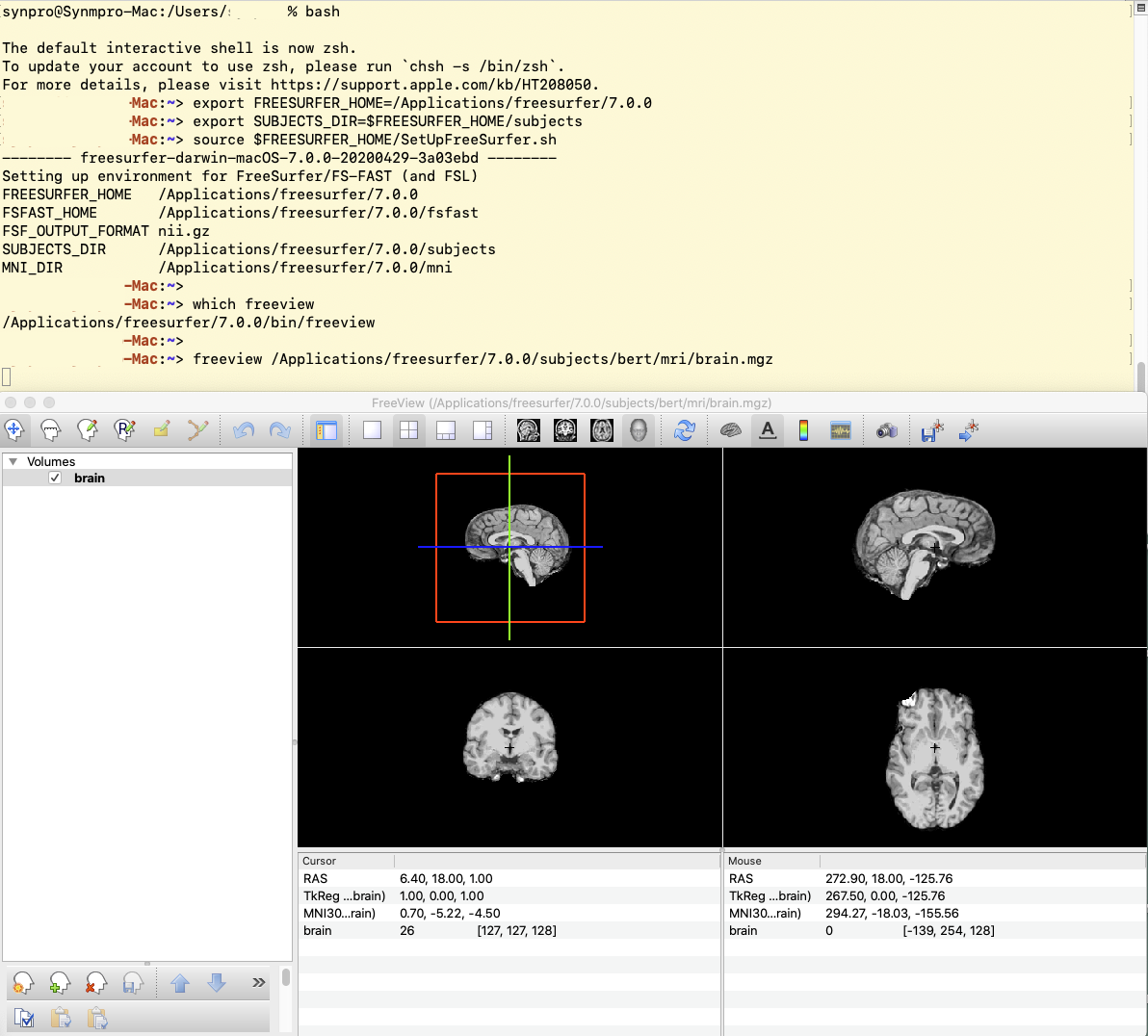
Task: Click the 3D head view icon
Action: click(x=639, y=430)
